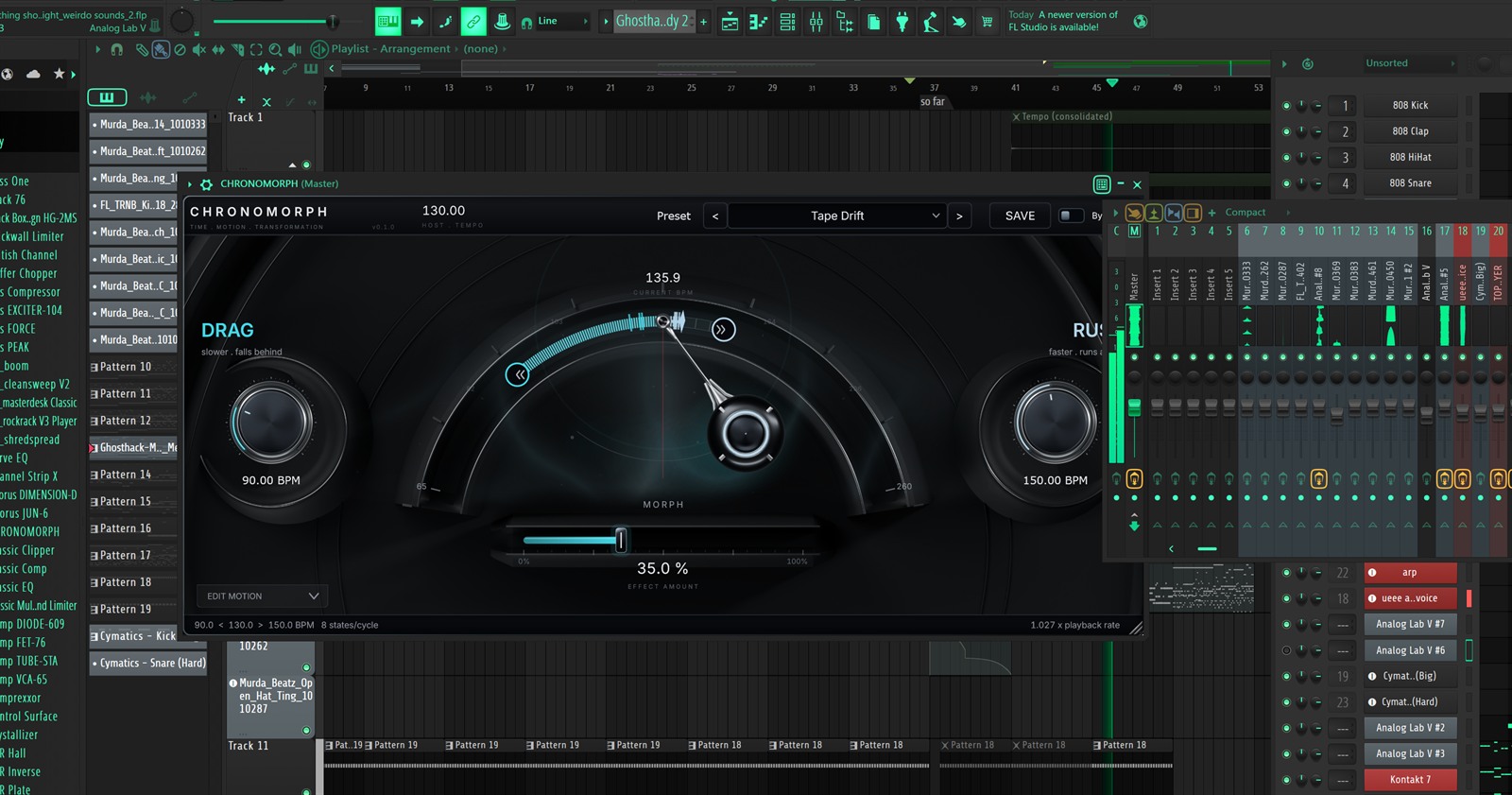Select Pattern 10 in picker list
Screen dimensions: 1512x795
pos(133,367)
